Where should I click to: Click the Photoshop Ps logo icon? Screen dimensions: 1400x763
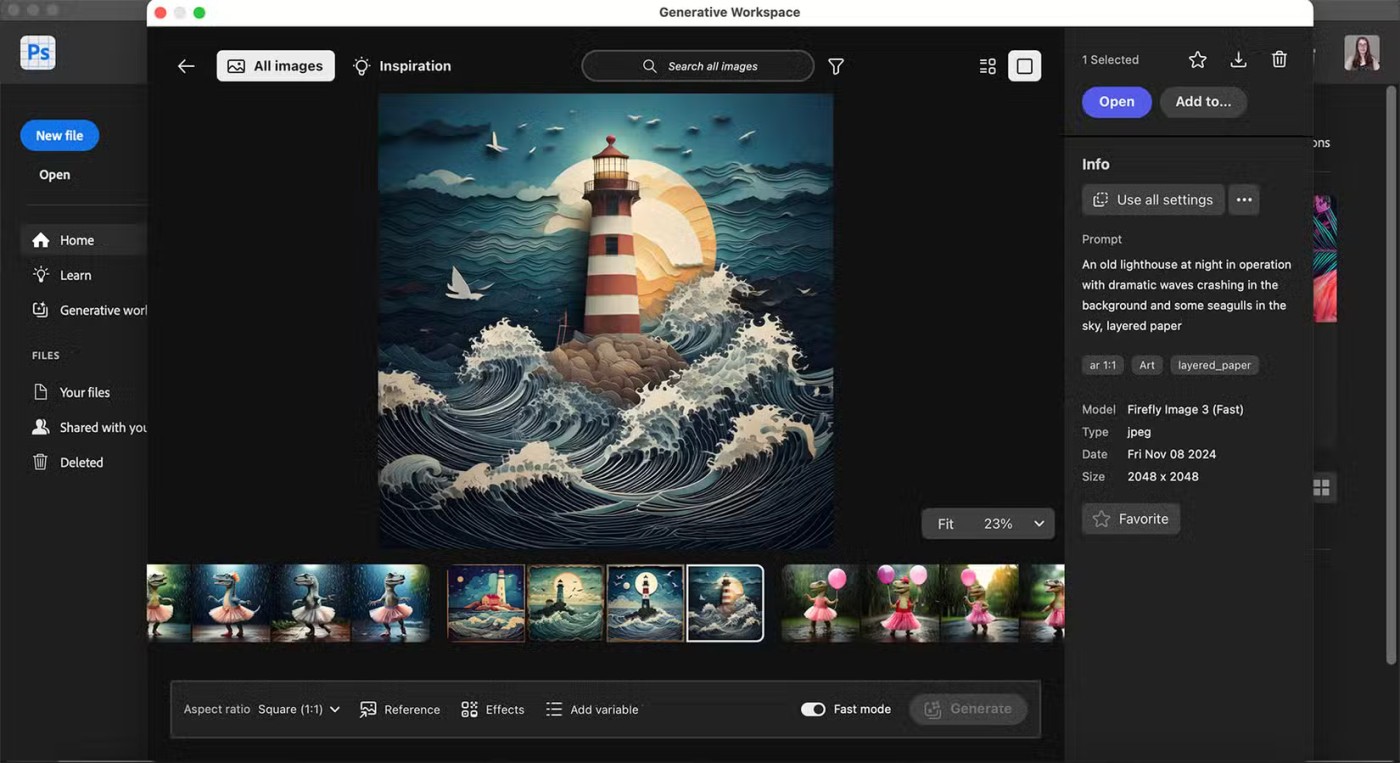[38, 52]
